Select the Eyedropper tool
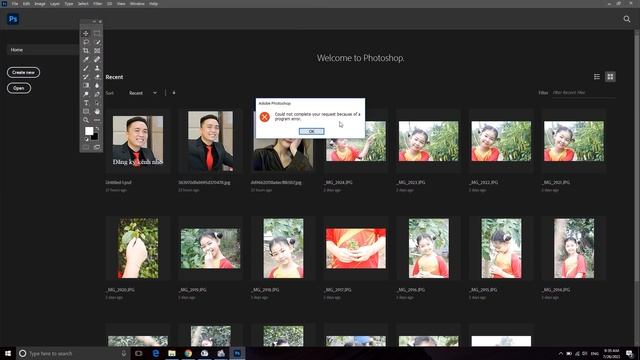Viewport: 640px width, 360px height. [x=86, y=60]
